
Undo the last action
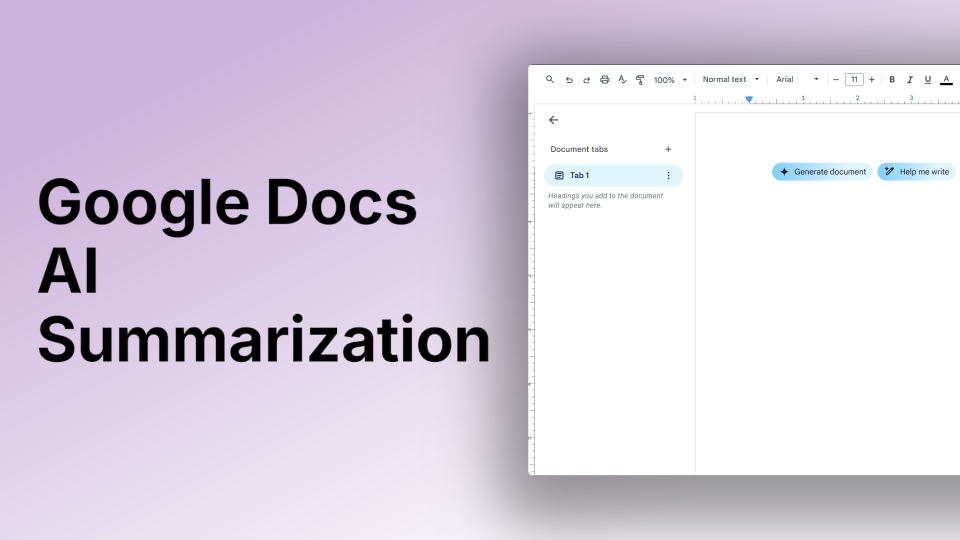569,80
